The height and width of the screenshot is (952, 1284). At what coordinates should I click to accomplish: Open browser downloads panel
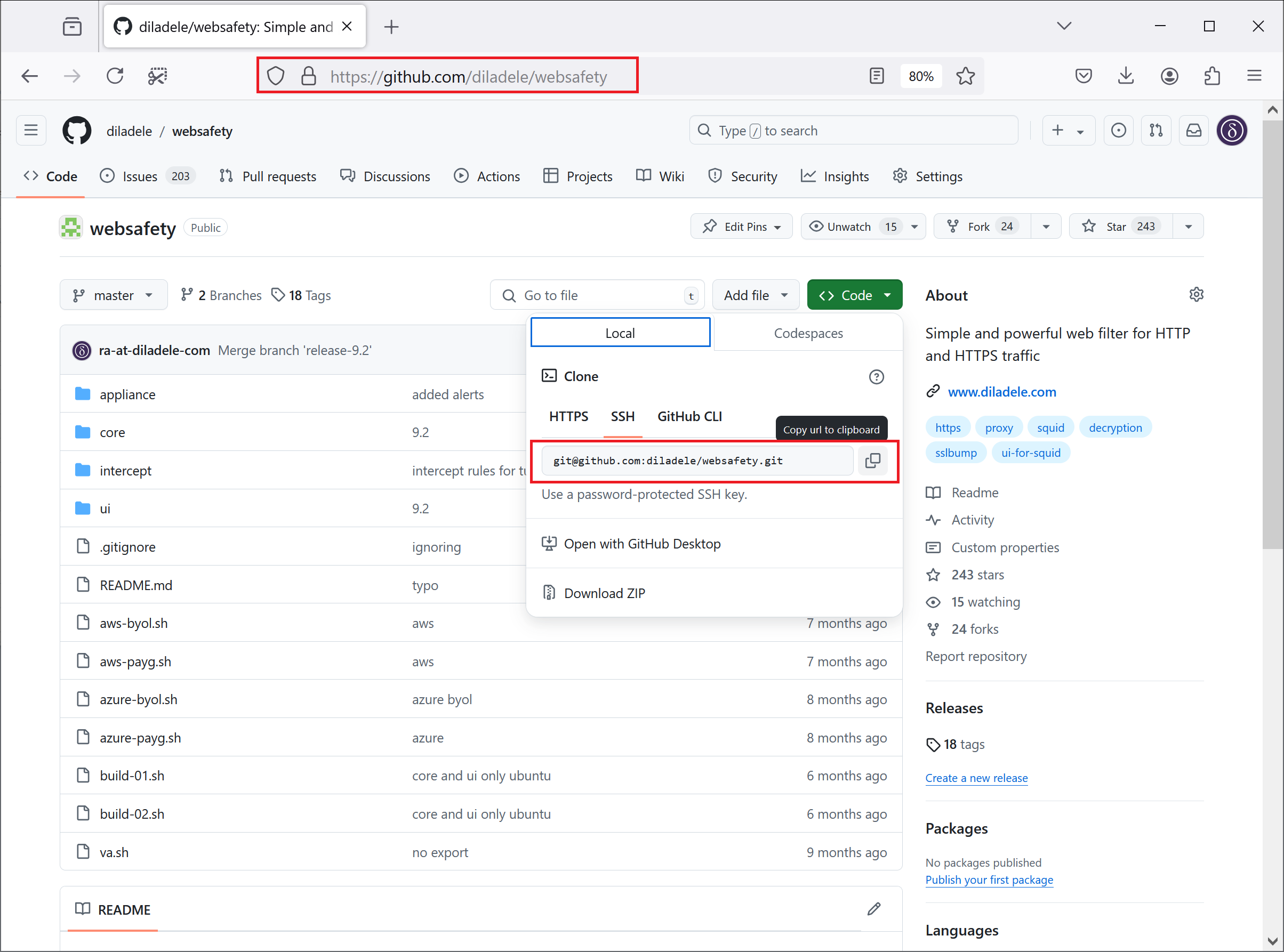click(1126, 76)
